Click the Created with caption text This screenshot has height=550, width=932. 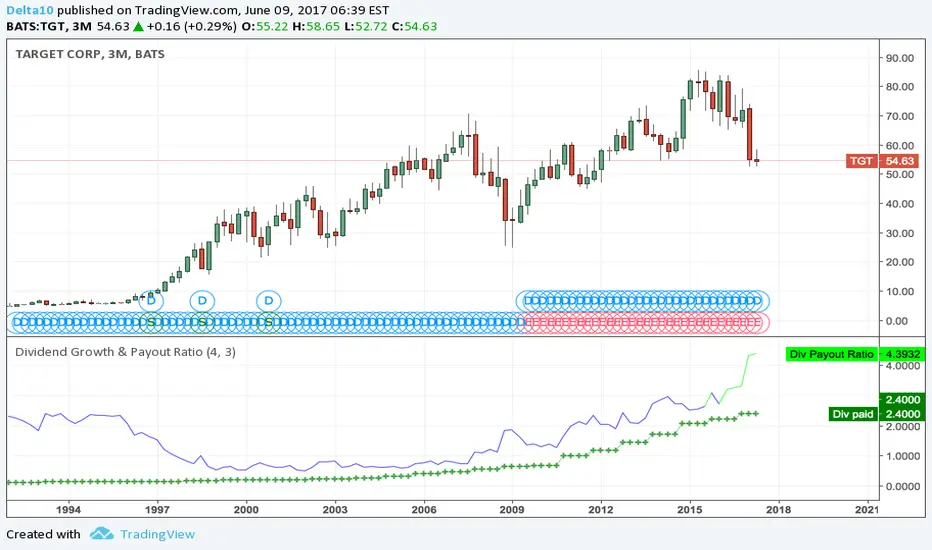[x=43, y=534]
